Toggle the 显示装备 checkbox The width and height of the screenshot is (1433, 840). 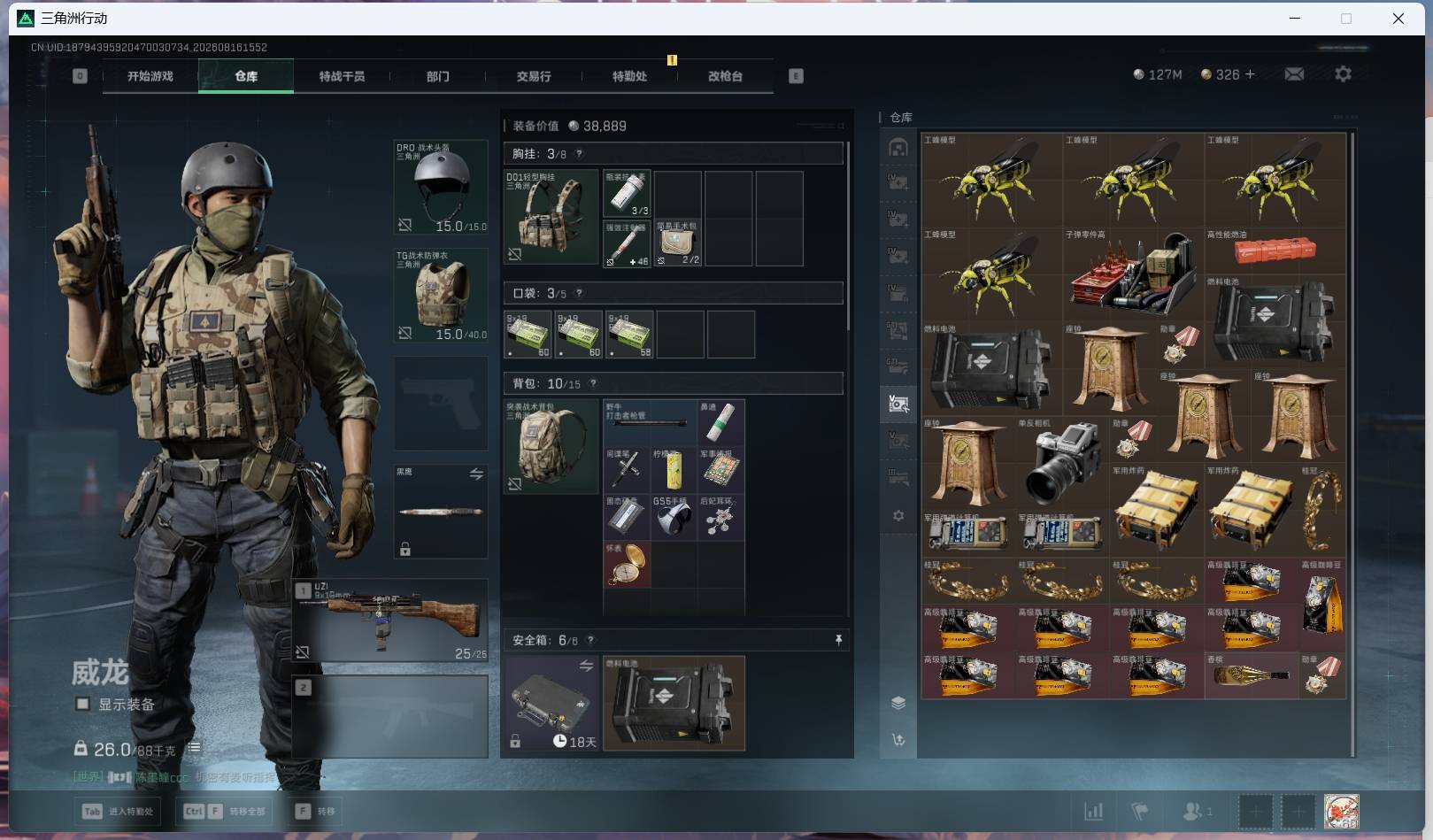82,704
